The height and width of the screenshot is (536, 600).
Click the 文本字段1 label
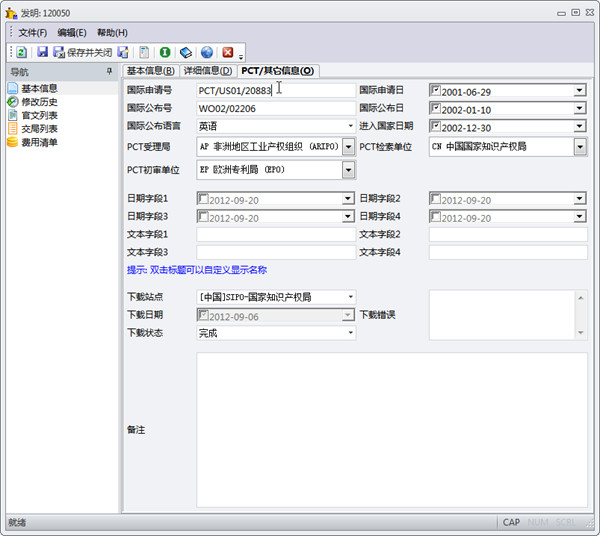pos(147,234)
